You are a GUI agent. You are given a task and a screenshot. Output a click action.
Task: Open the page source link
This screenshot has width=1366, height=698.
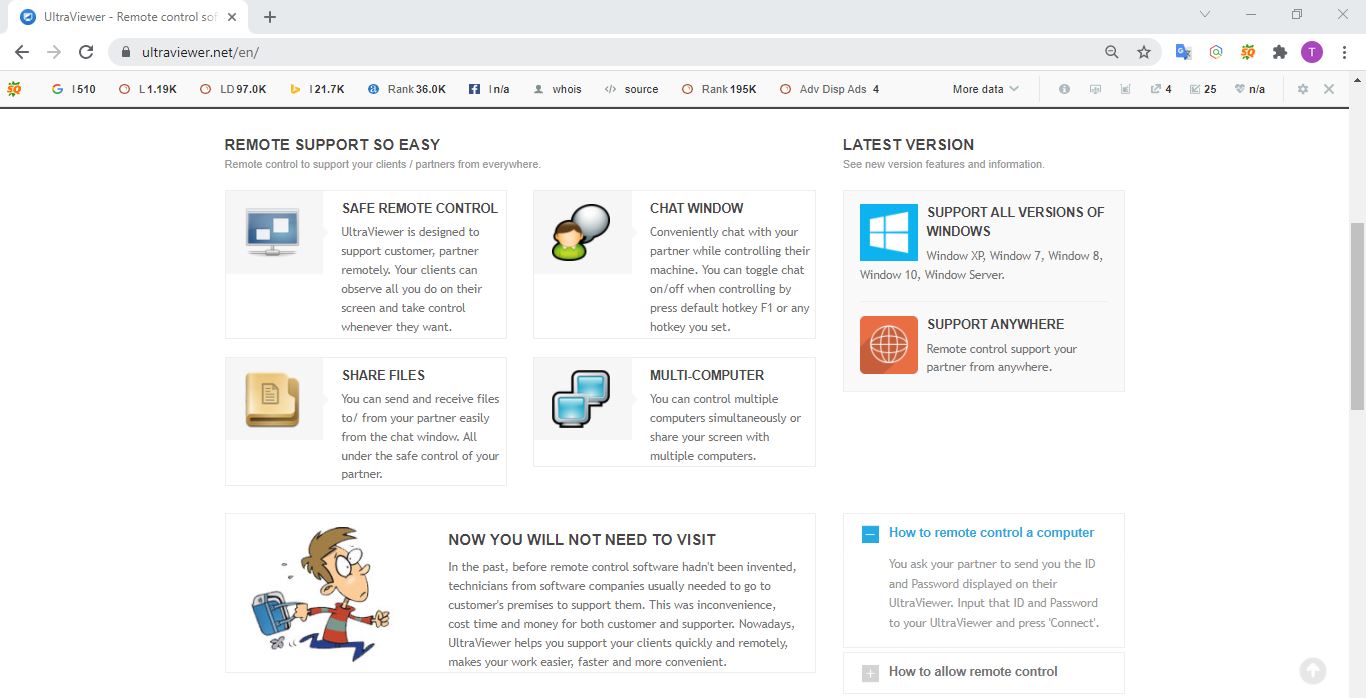631,89
